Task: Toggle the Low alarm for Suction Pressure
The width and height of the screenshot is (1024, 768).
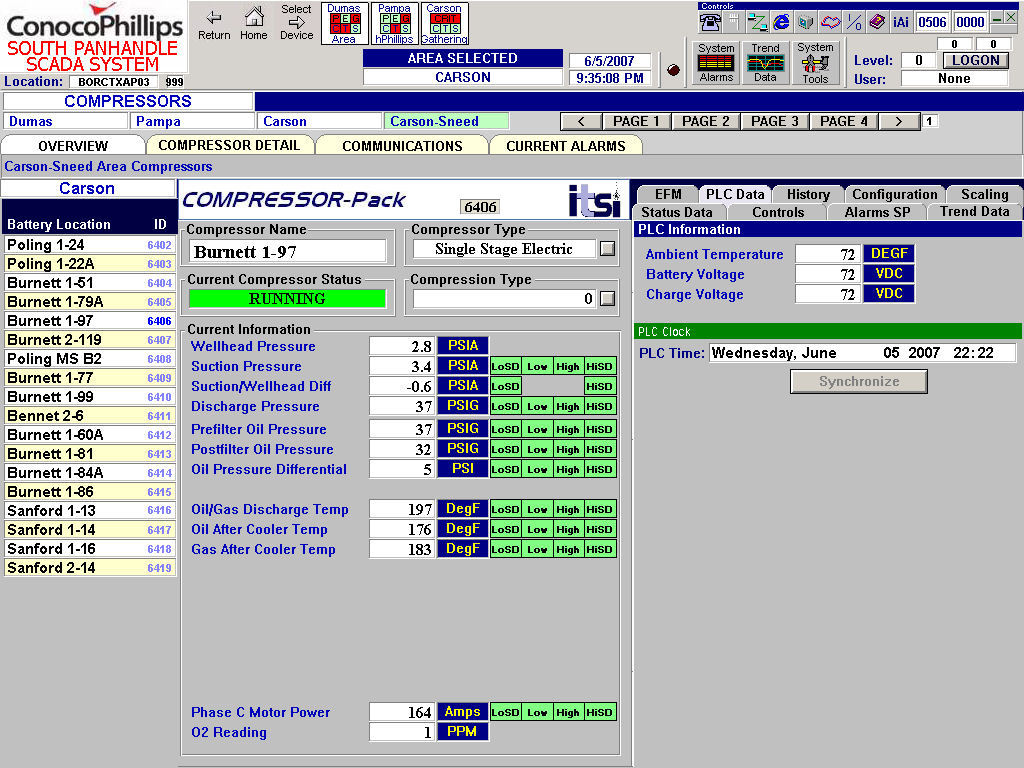Action: (537, 366)
